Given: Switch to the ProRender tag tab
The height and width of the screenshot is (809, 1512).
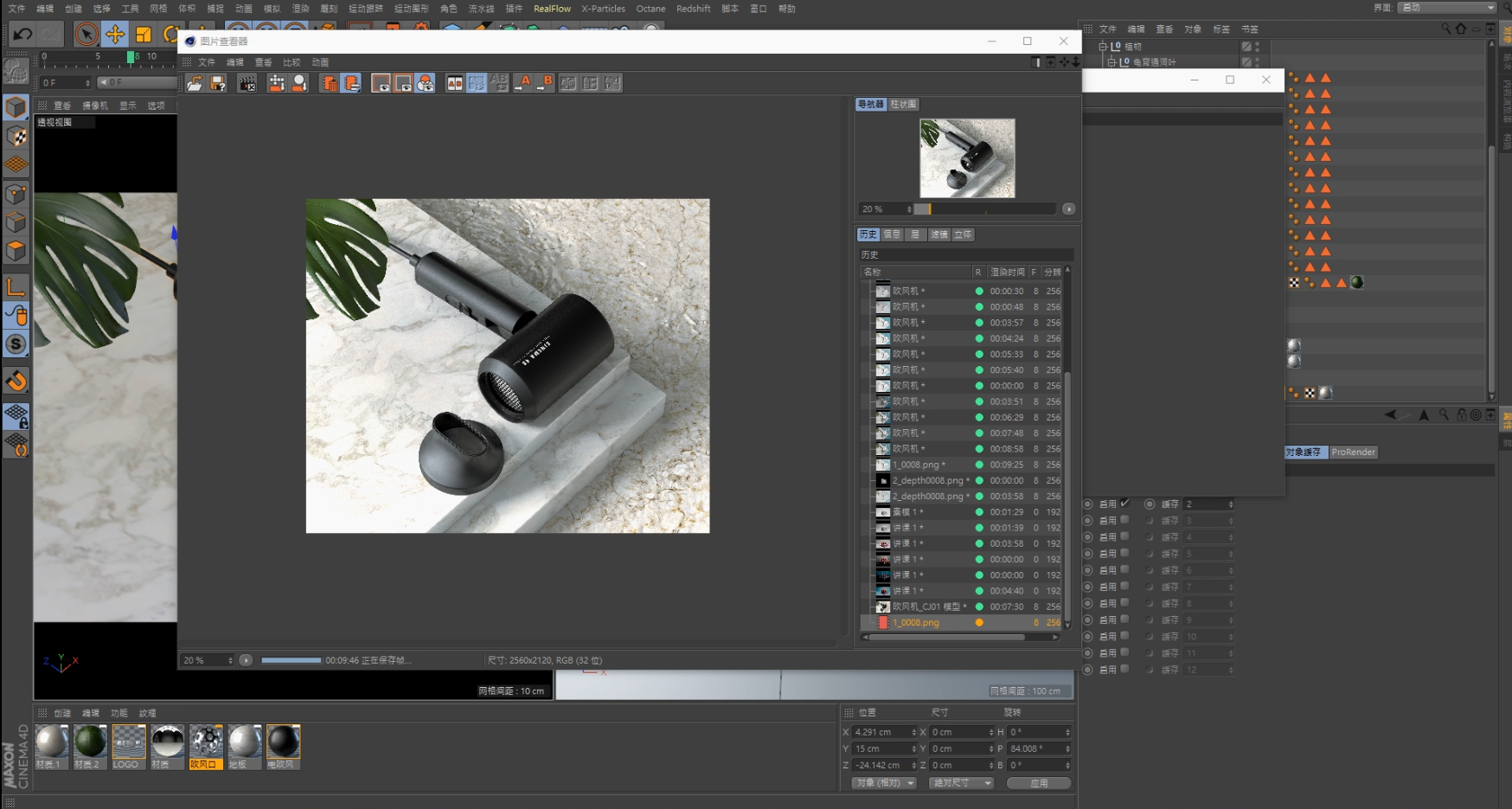Looking at the screenshot, I should 1353,452.
